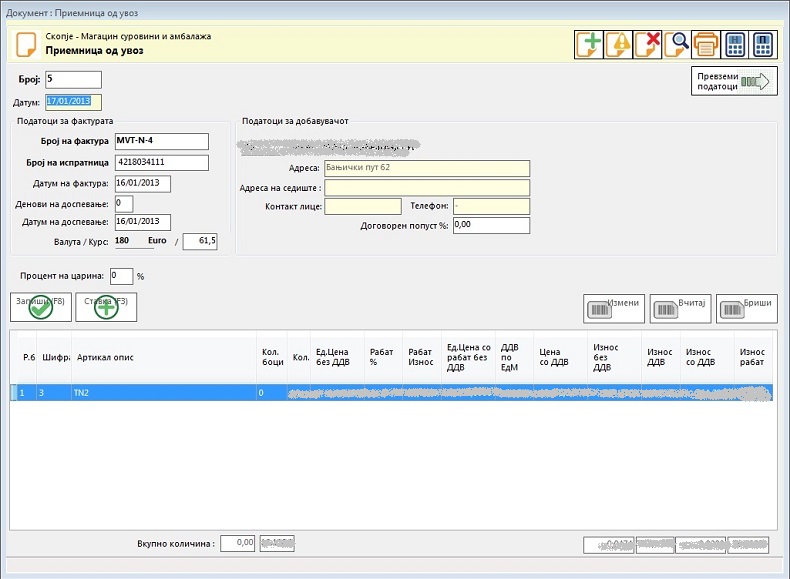Click the Датум field showing 17/01/2013
This screenshot has height=579, width=790.
click(x=74, y=102)
